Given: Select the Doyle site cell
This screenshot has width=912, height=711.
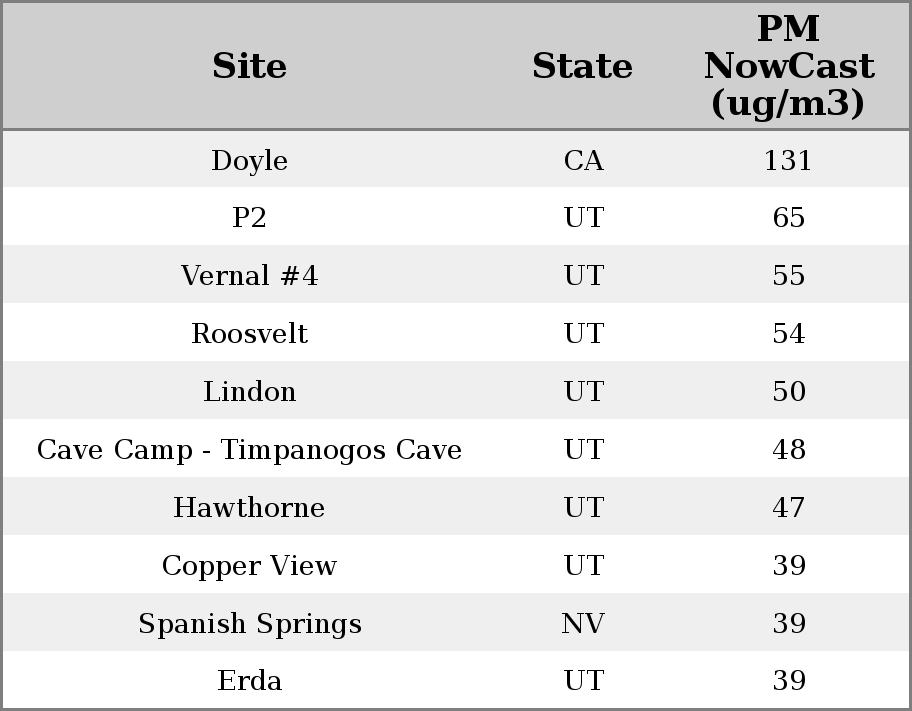Looking at the screenshot, I should [x=249, y=161].
